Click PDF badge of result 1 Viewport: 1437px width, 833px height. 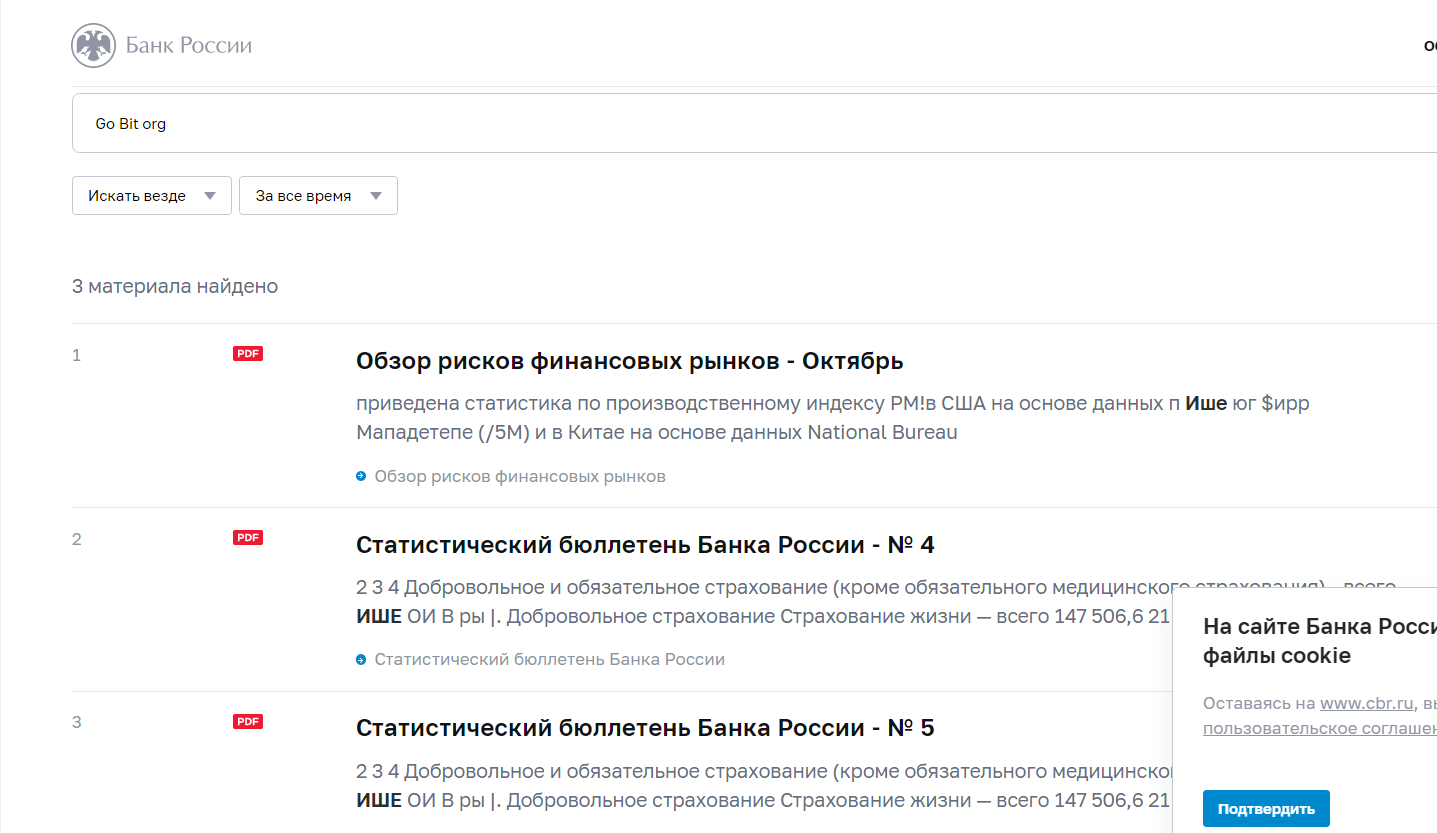point(248,353)
